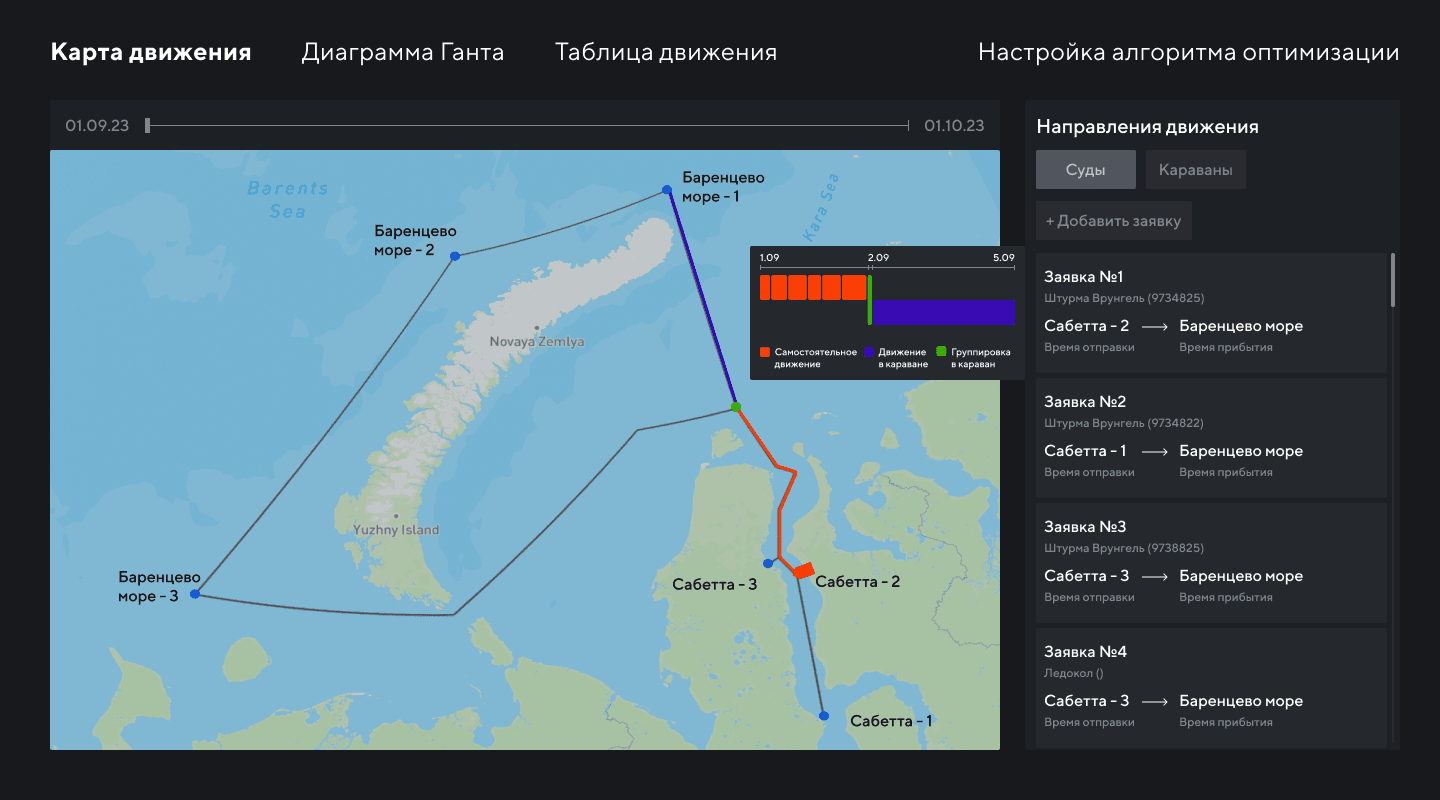Viewport: 1440px width, 800px height.
Task: Open Таблица движения tab
Action: point(666,52)
